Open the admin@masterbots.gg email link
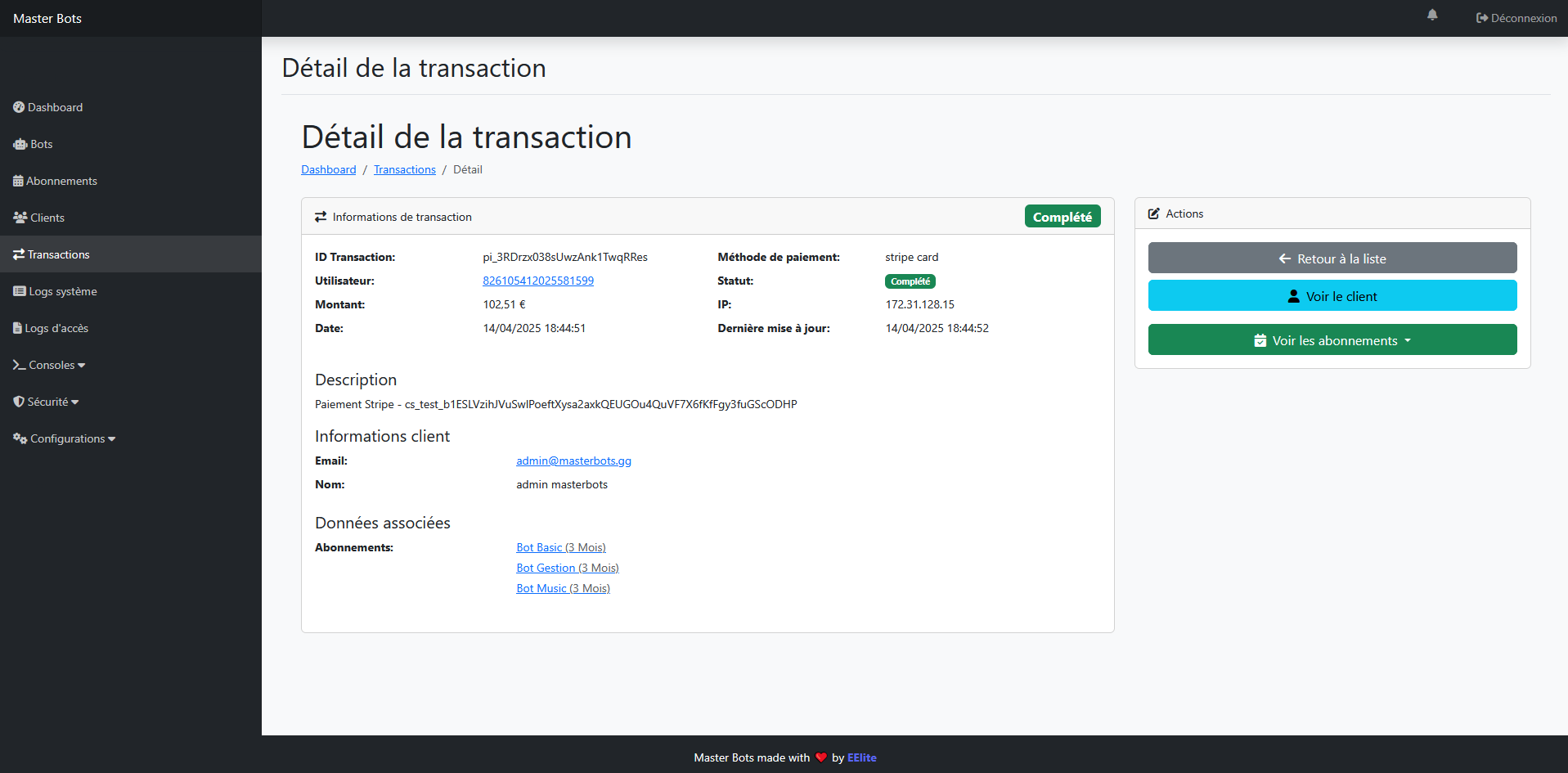This screenshot has height=773, width=1568. pyautogui.click(x=573, y=461)
